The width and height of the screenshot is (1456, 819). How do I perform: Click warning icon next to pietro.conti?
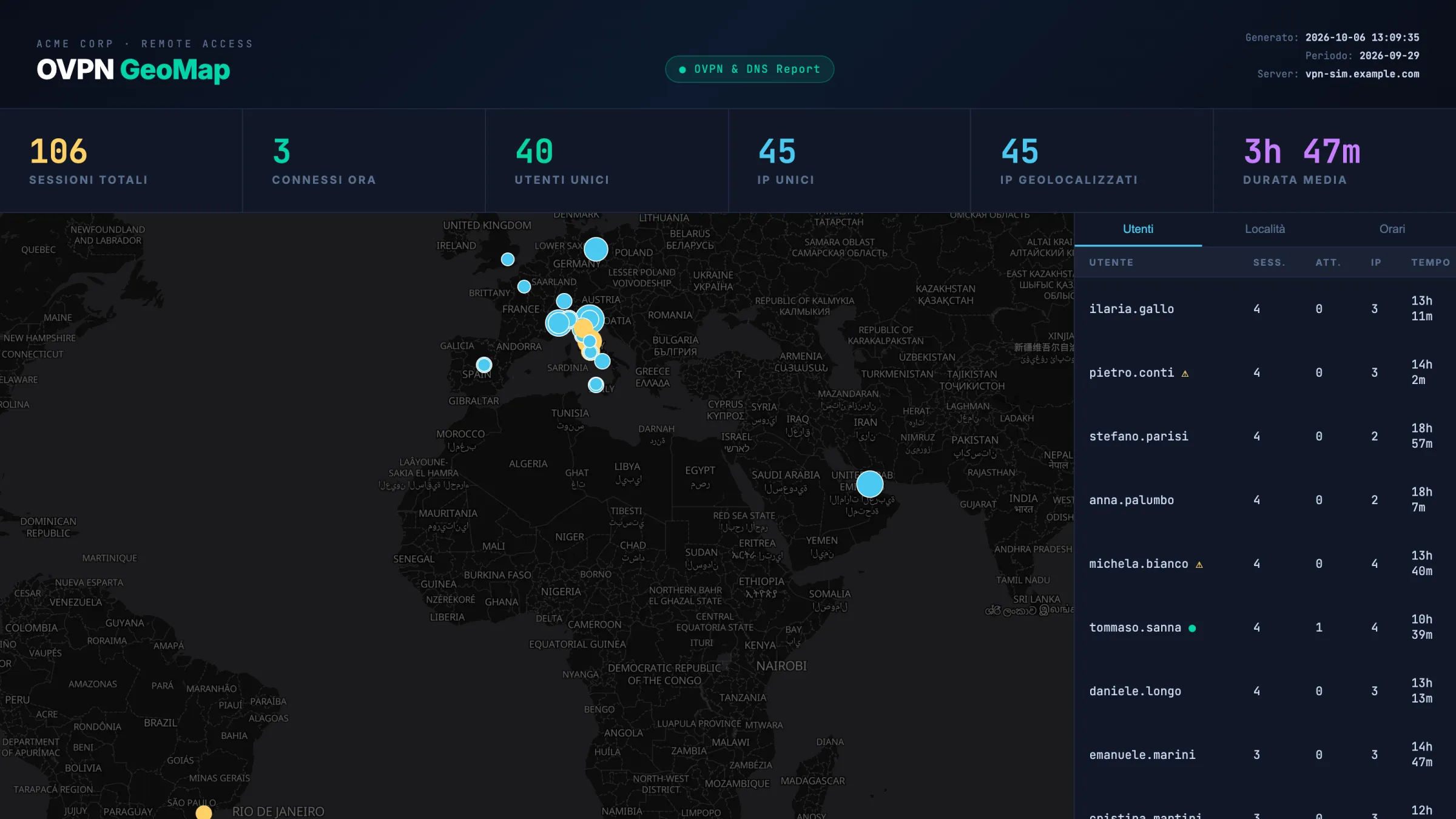(x=1185, y=374)
